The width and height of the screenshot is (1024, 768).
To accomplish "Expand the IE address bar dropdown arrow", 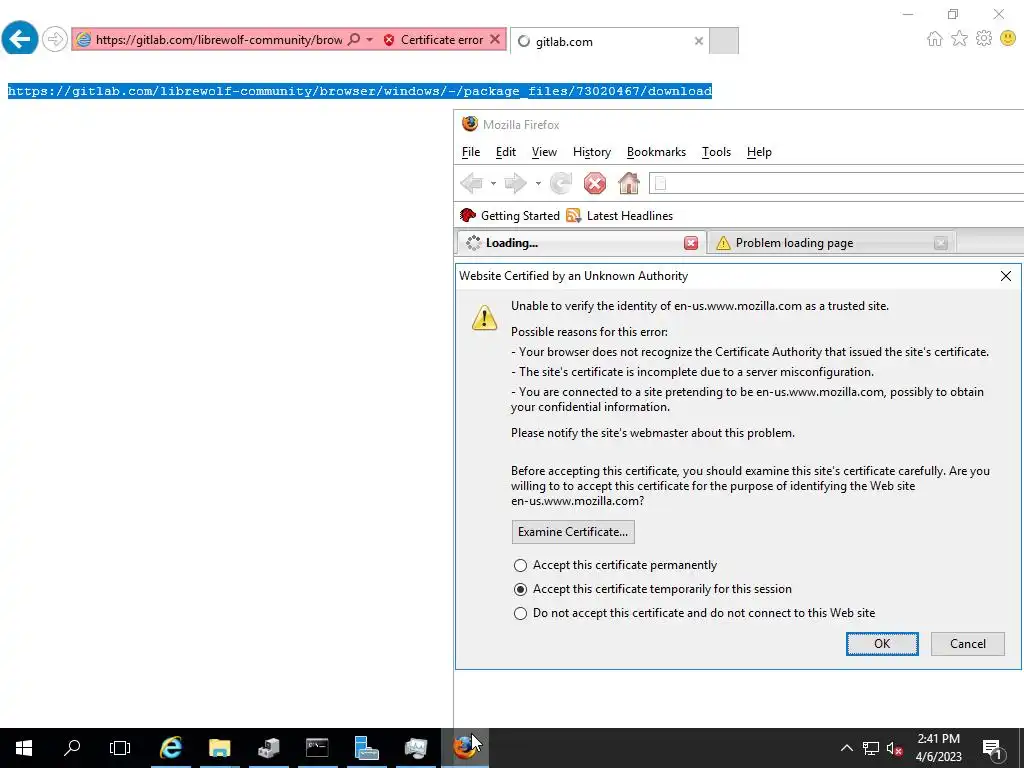I will (370, 39).
